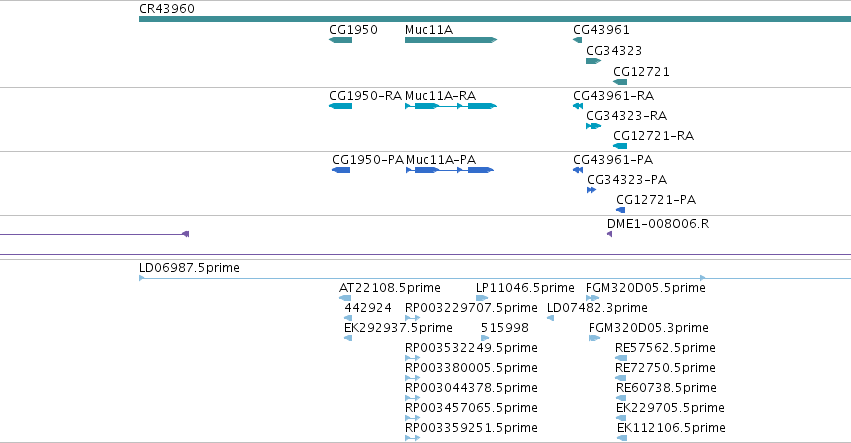Select the CG1950 gene arrow glyph

point(340,40)
